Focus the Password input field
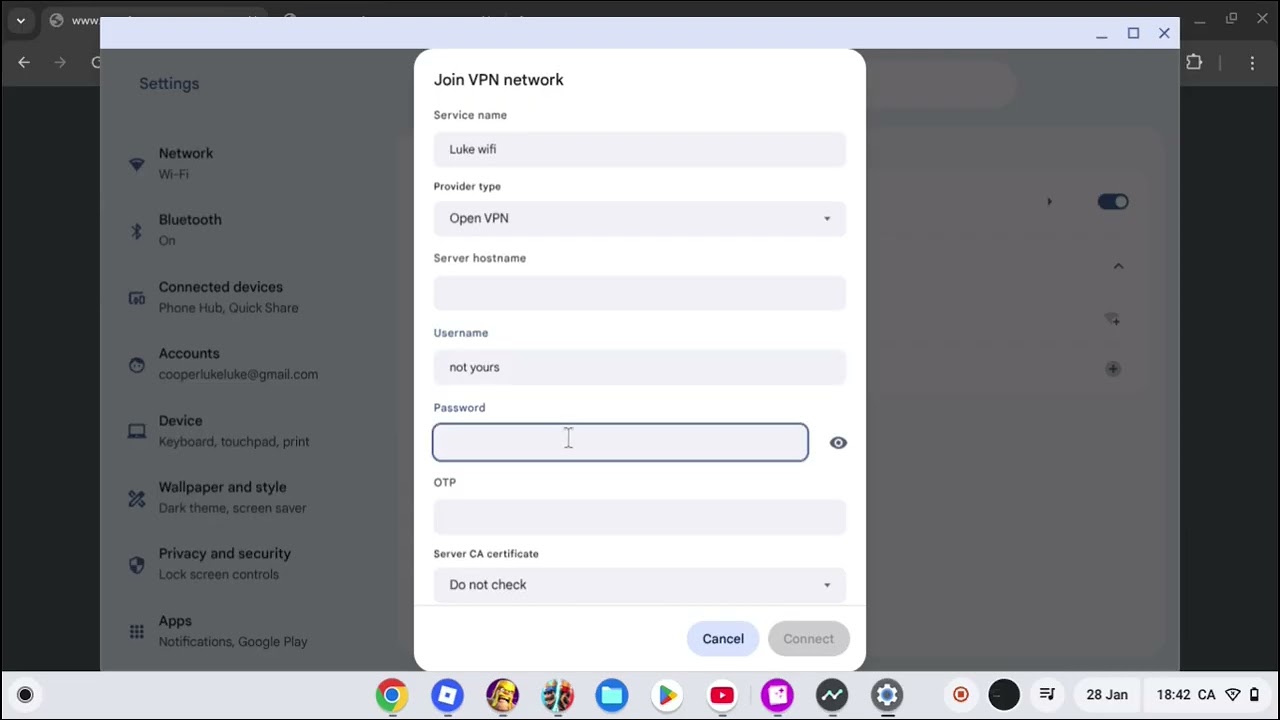This screenshot has height=720, width=1280. tap(620, 442)
